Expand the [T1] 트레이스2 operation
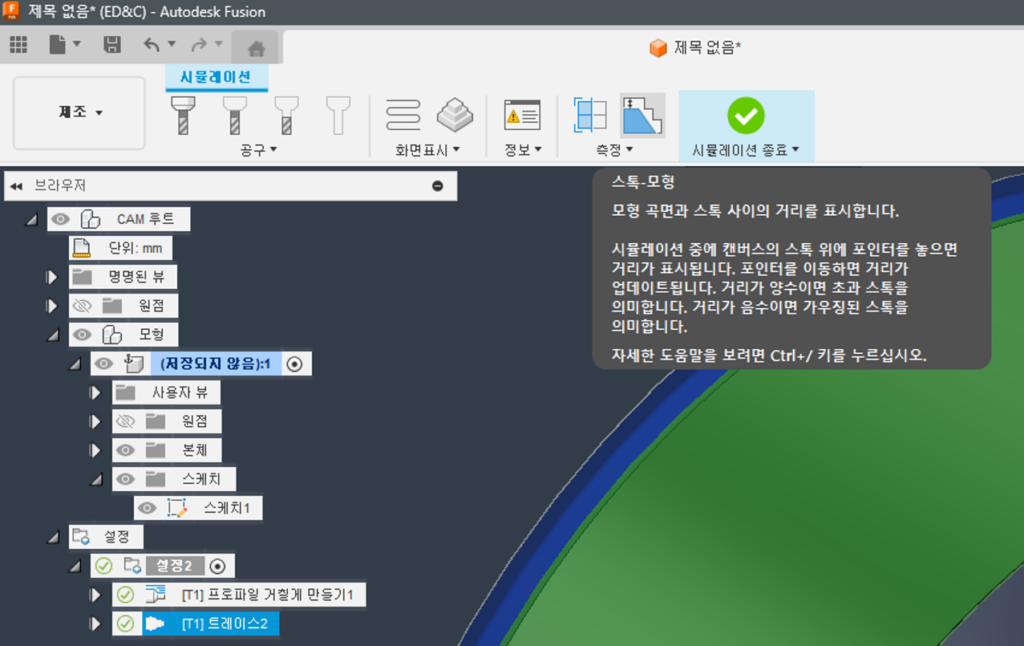This screenshot has height=646, width=1024. click(x=96, y=624)
